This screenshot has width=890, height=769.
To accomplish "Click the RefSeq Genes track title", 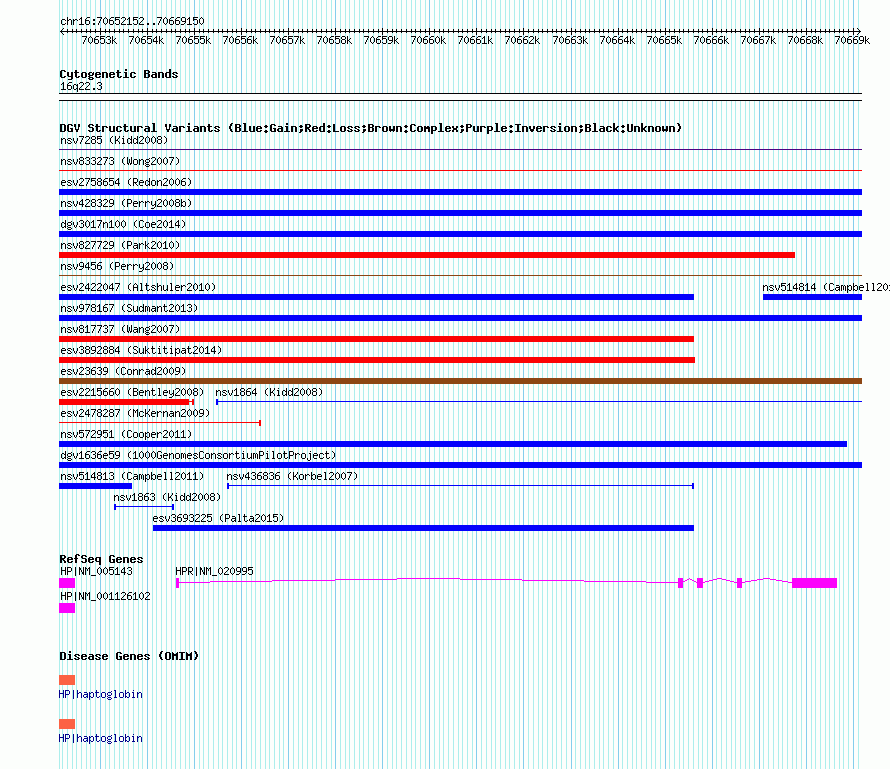I will tap(101, 559).
